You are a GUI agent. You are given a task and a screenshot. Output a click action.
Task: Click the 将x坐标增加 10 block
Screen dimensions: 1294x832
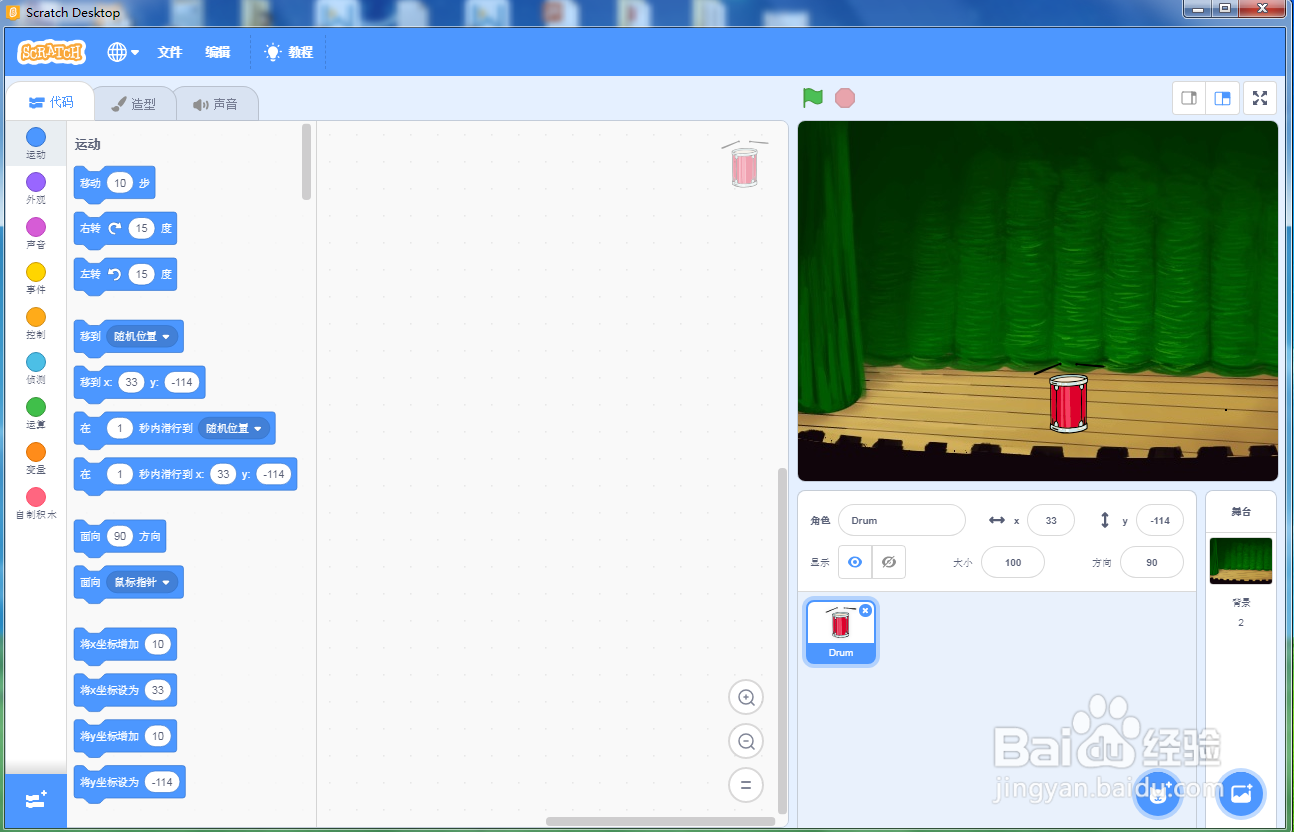point(125,645)
